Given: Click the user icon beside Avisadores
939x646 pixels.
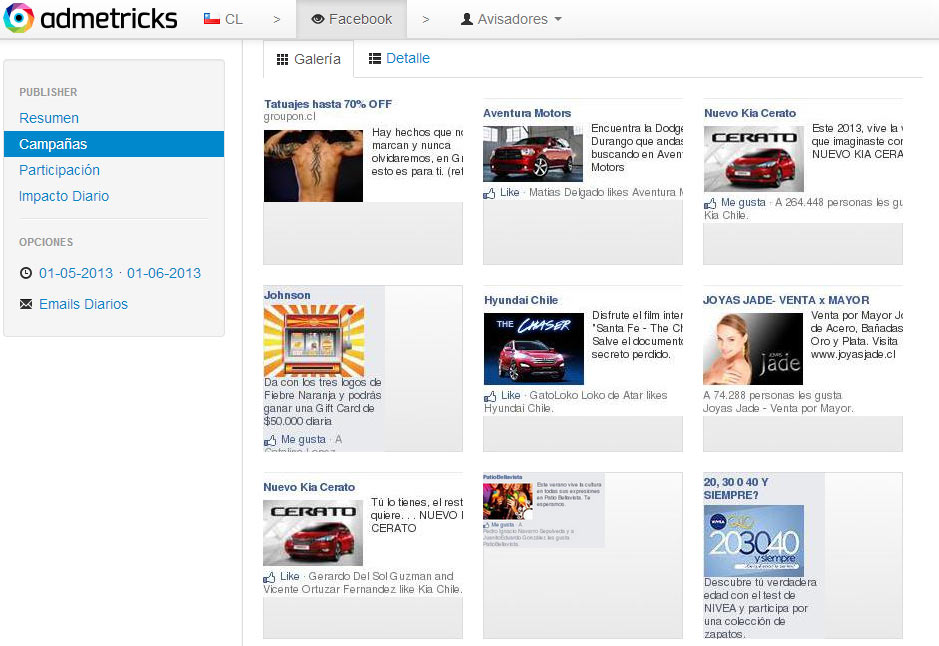Looking at the screenshot, I should 467,19.
